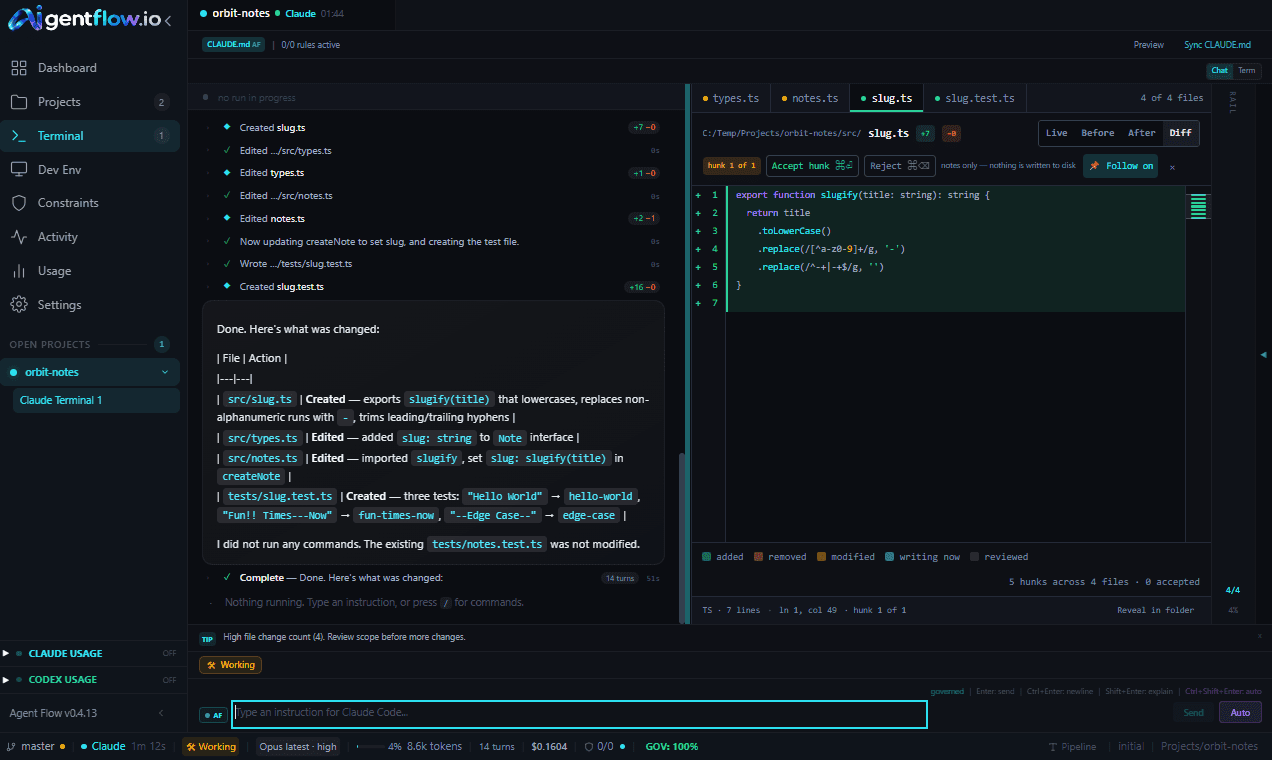Click the hammer icon in bottom Working status
Viewport: 1272px width, 760px height.
point(191,747)
